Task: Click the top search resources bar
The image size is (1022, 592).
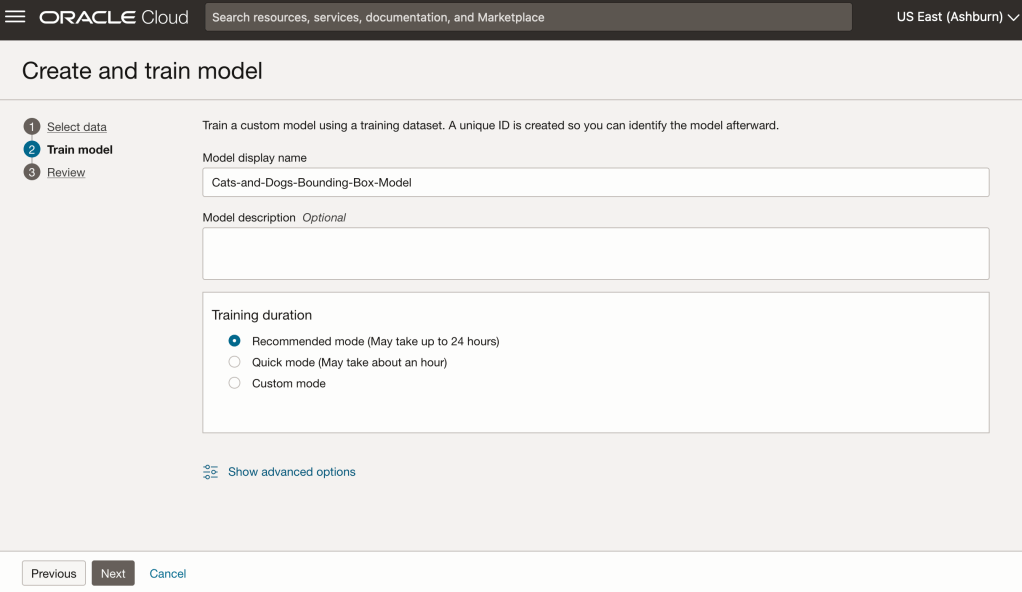Action: coord(528,17)
